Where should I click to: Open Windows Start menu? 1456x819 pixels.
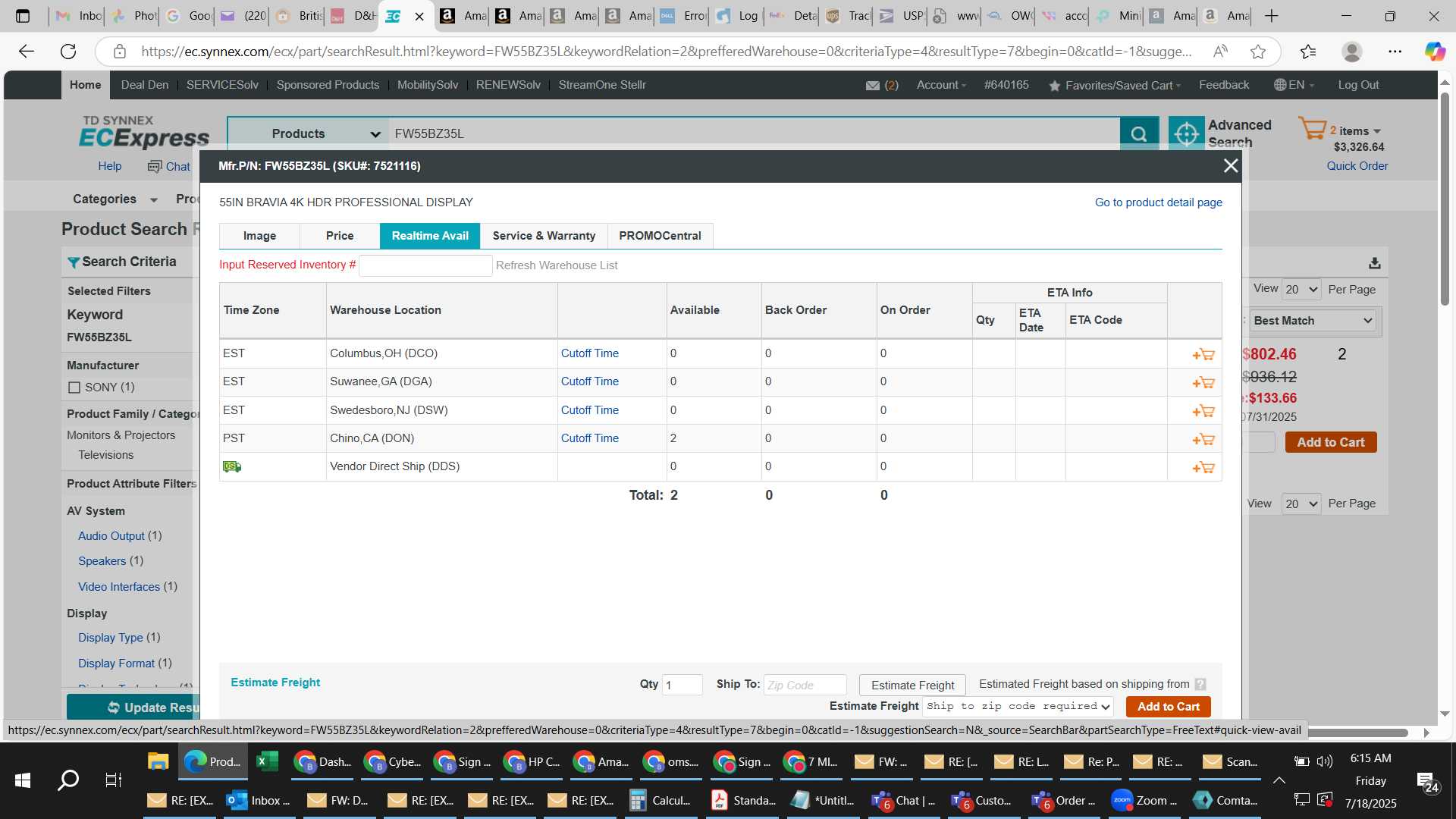coord(23,780)
